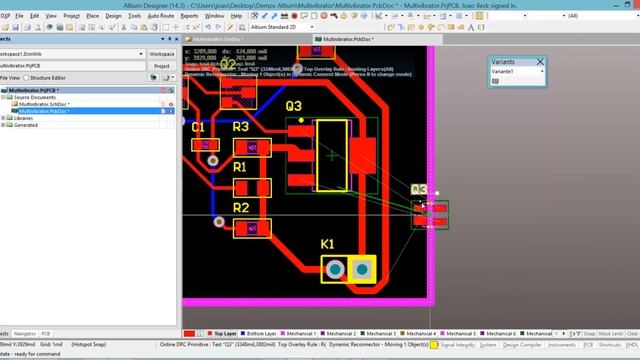Open the Variante1 dropdown in Variants panel
The image size is (640, 360).
(542, 71)
